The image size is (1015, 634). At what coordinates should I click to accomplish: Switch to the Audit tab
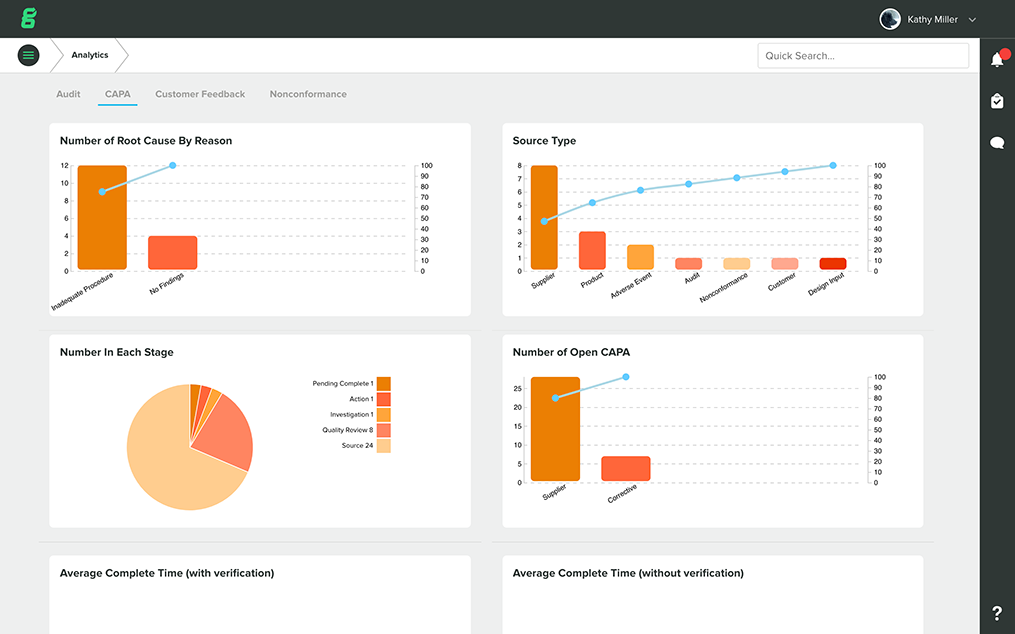(x=68, y=94)
